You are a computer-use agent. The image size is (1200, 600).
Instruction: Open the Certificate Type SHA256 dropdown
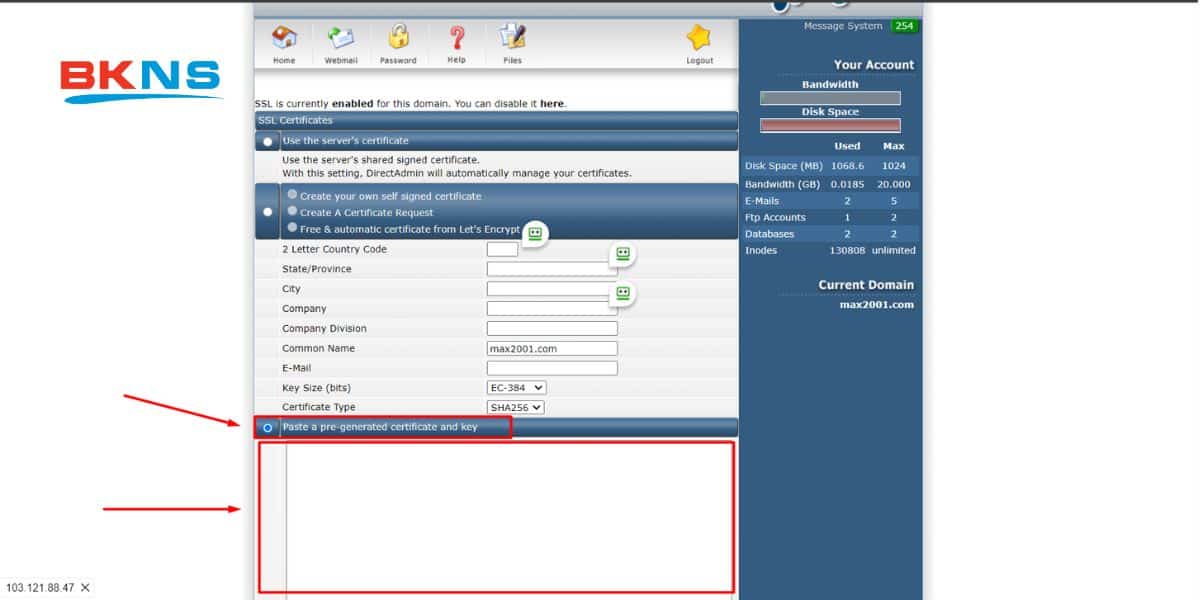pyautogui.click(x=514, y=407)
